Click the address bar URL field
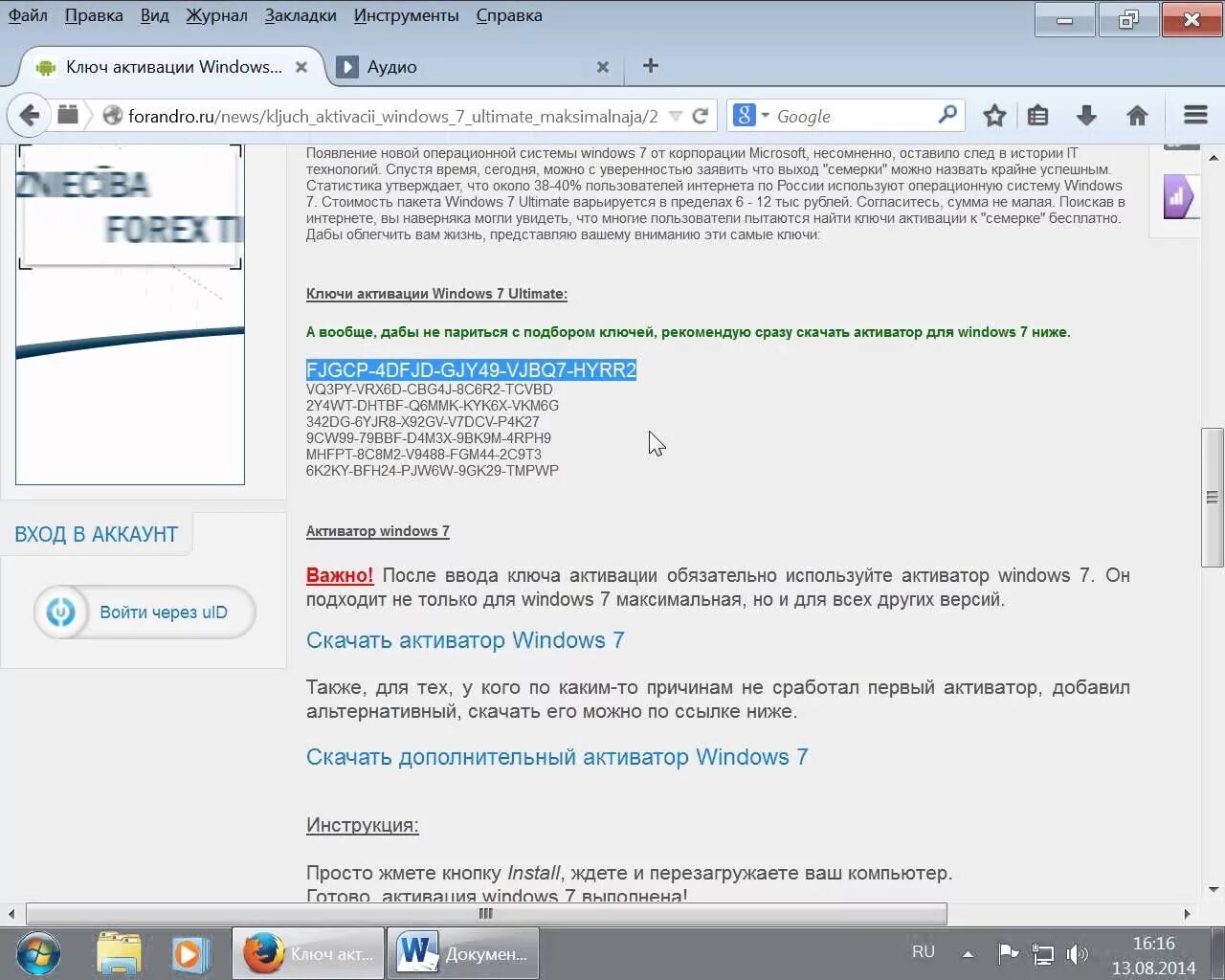Image resolution: width=1225 pixels, height=980 pixels. tap(392, 116)
